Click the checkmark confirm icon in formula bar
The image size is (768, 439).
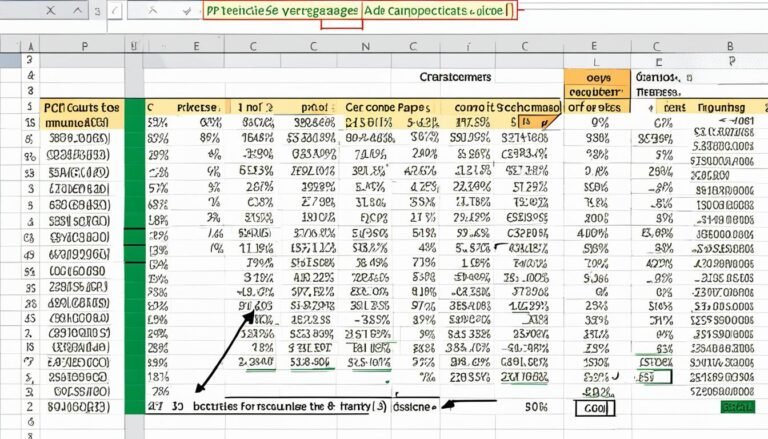[187, 11]
